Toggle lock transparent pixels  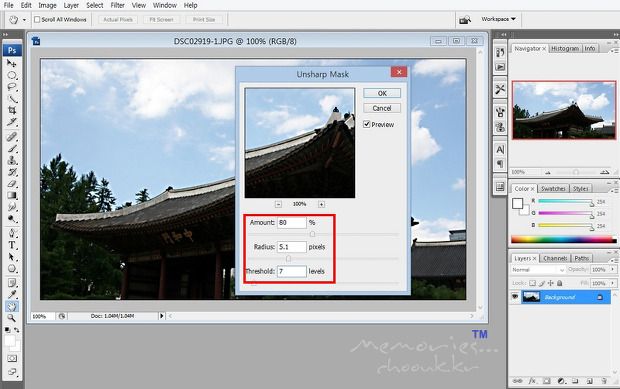pyautogui.click(x=533, y=283)
